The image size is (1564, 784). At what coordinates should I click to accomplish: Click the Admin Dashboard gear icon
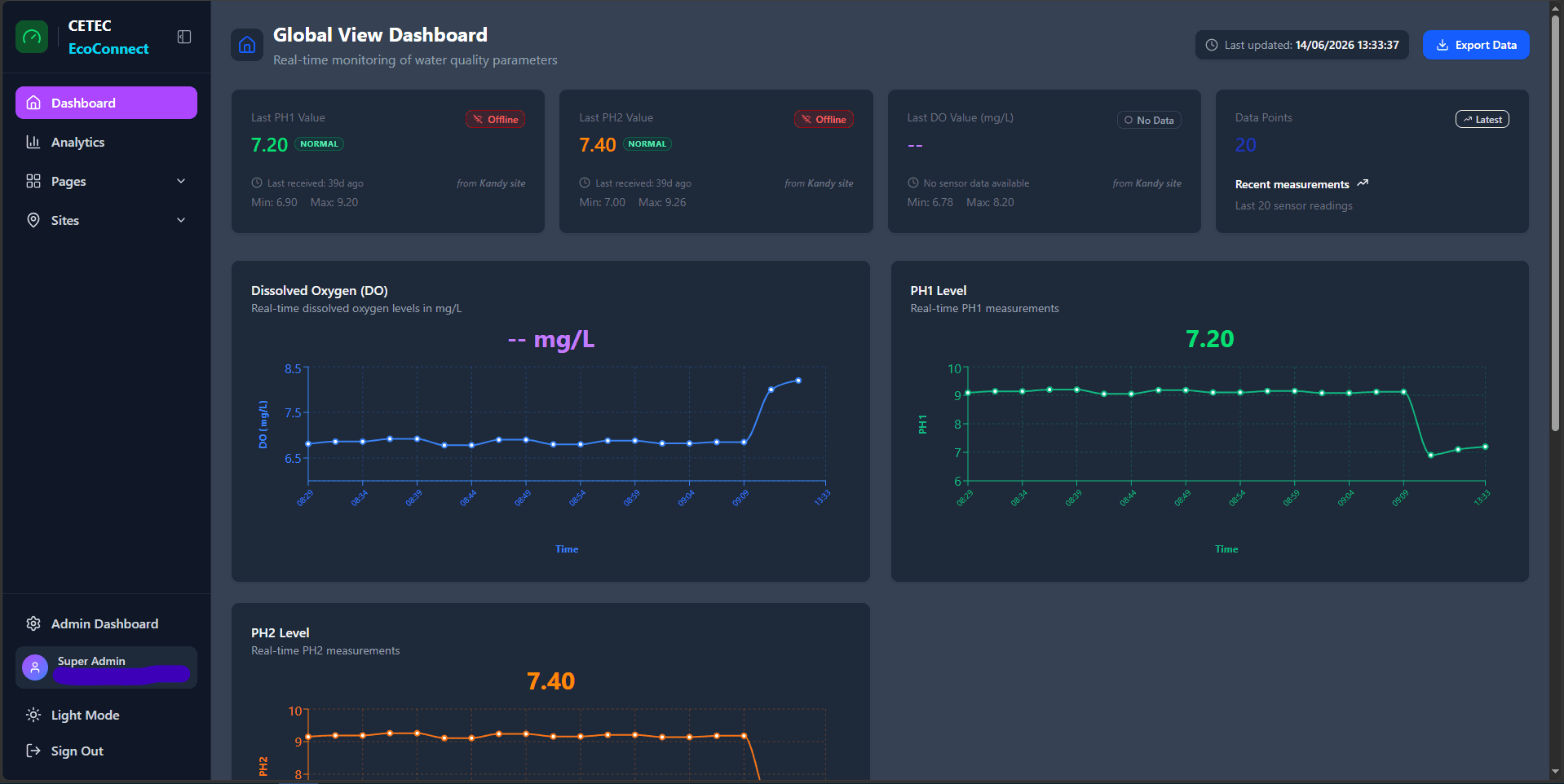point(33,623)
